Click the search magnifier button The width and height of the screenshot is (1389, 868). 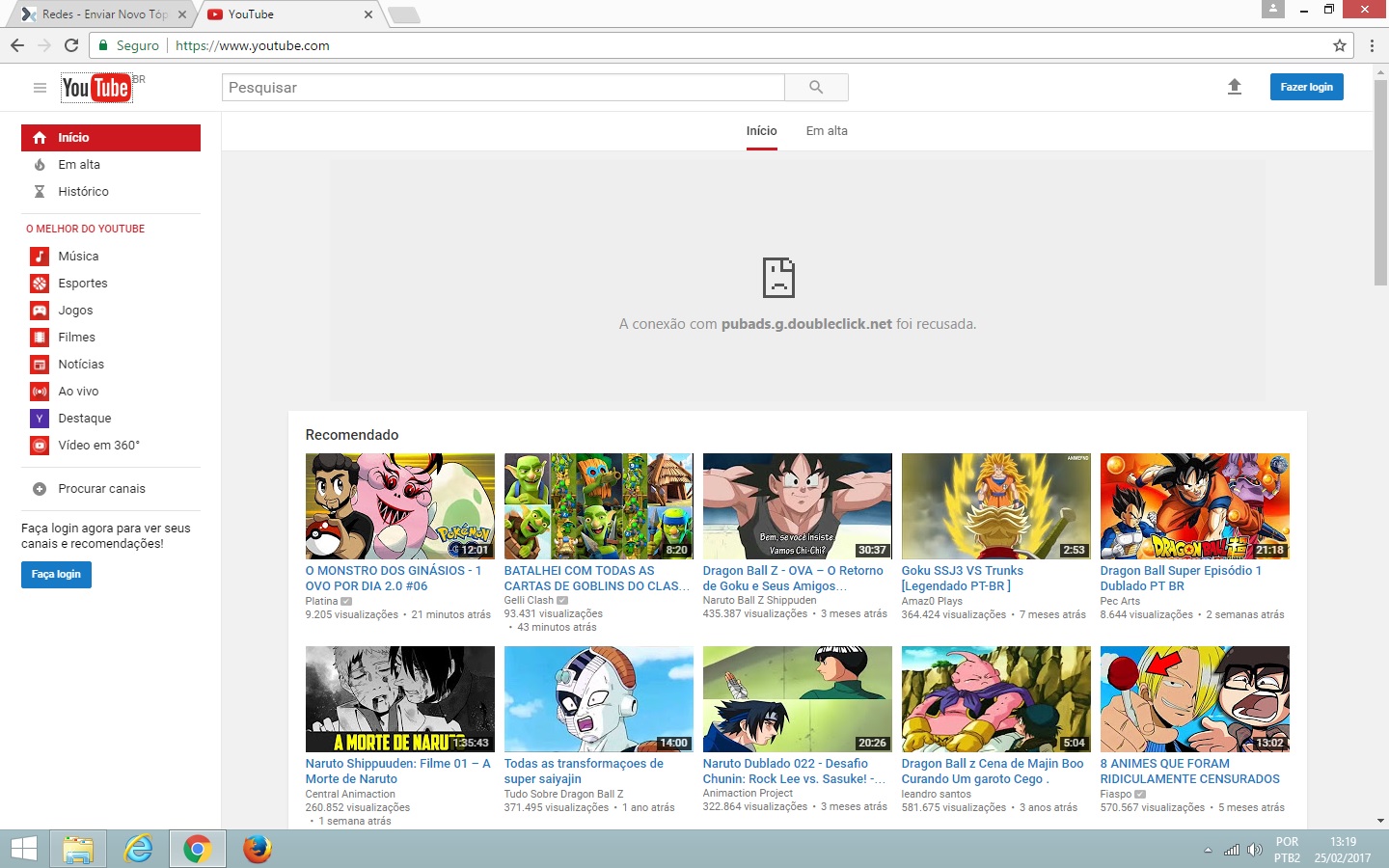816,88
